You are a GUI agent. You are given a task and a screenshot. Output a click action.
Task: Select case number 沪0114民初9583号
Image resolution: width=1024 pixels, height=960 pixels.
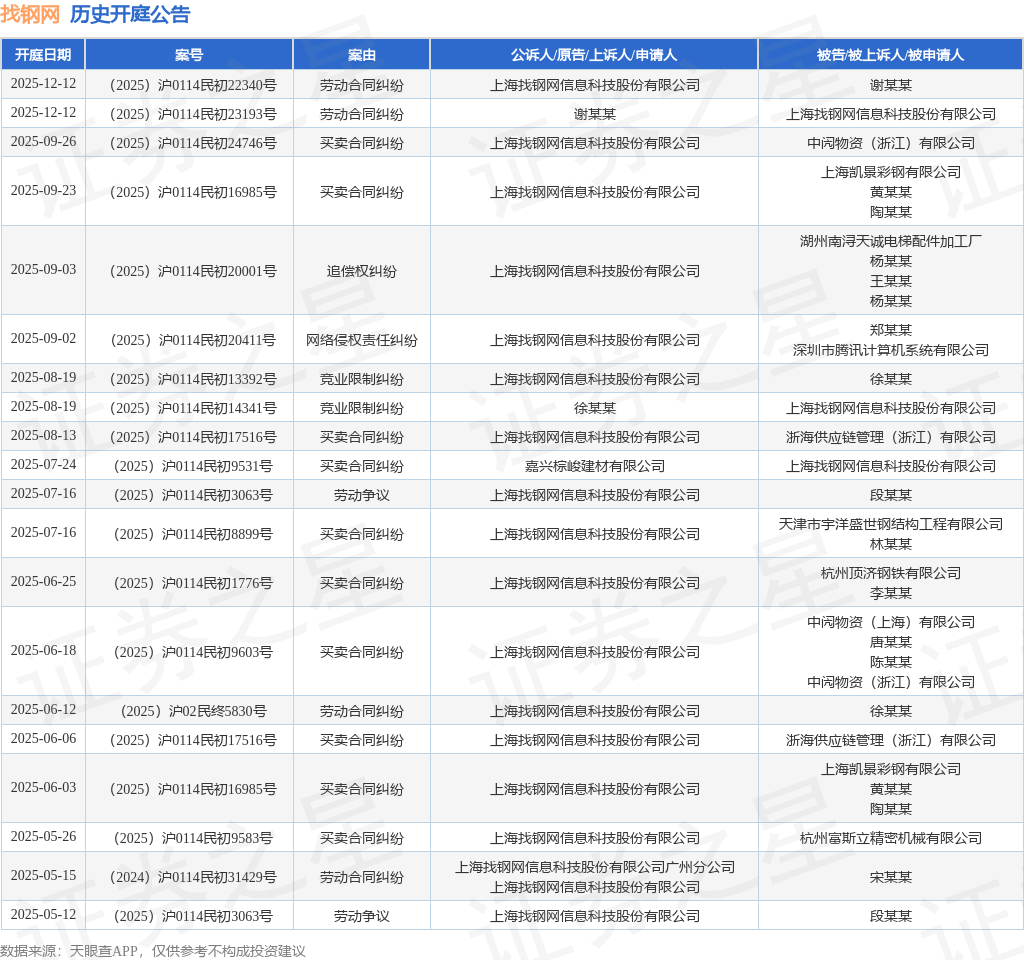[x=193, y=838]
